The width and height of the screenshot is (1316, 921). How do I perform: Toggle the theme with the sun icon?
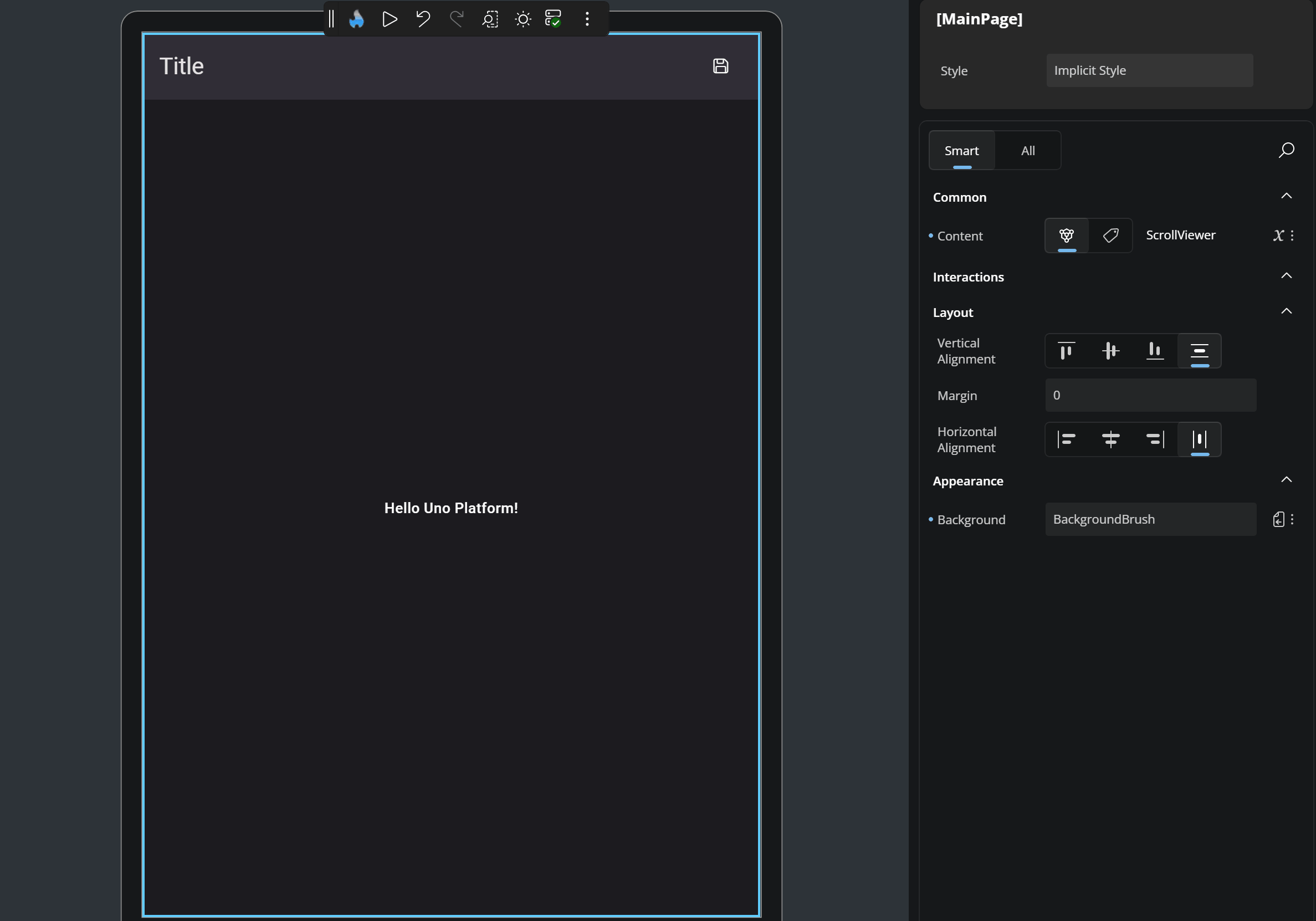(x=523, y=19)
